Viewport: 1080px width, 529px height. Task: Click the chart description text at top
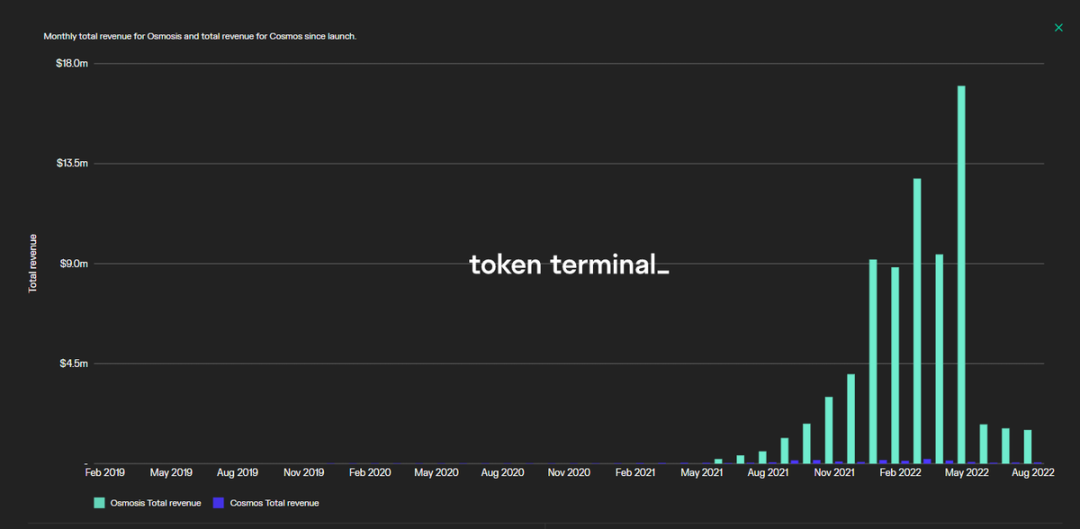[200, 36]
